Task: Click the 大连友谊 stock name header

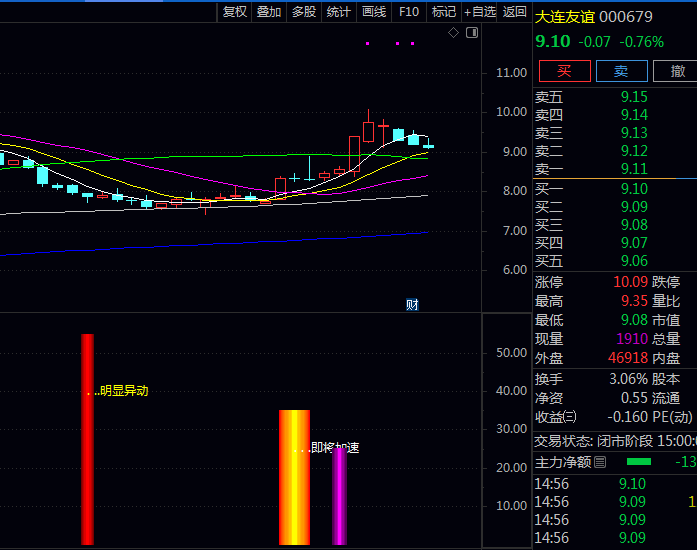Action: [x=566, y=17]
